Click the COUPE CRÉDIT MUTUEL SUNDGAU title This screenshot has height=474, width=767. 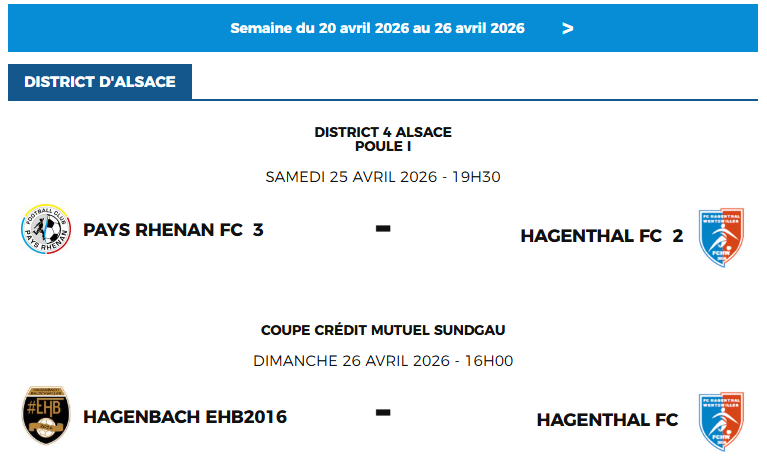point(383,330)
